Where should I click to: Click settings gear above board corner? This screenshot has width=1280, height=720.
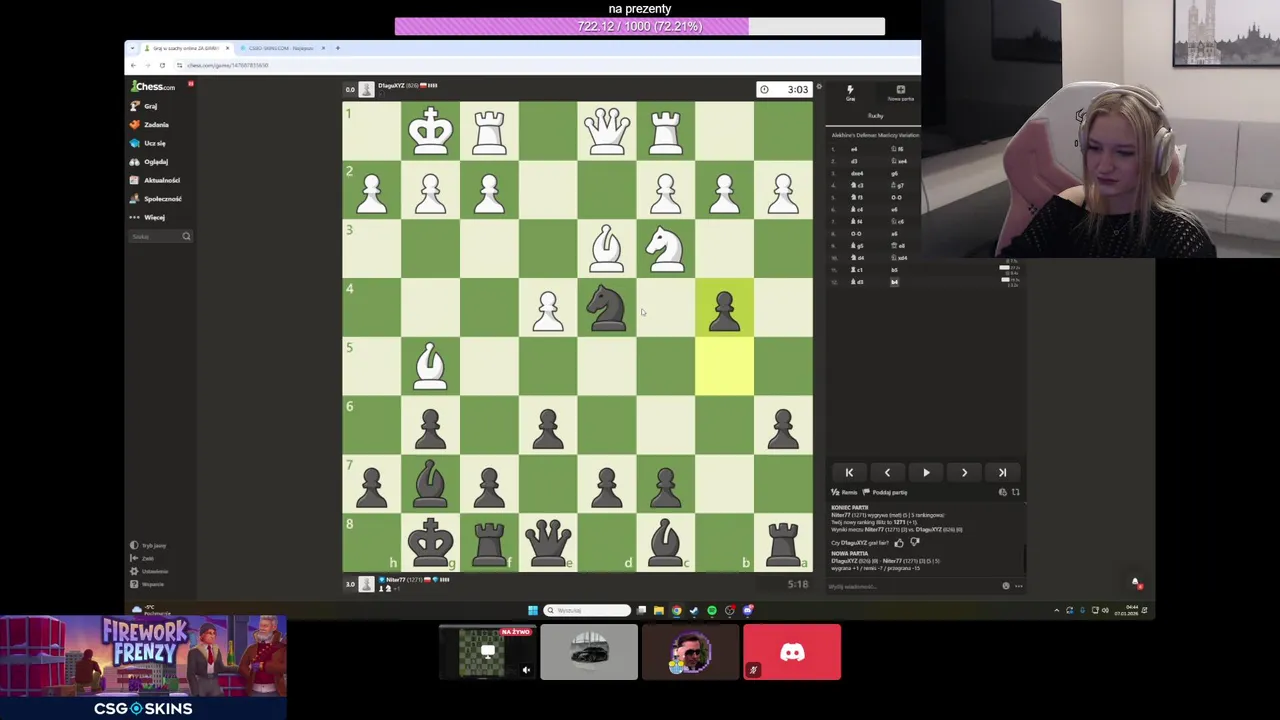[818, 87]
